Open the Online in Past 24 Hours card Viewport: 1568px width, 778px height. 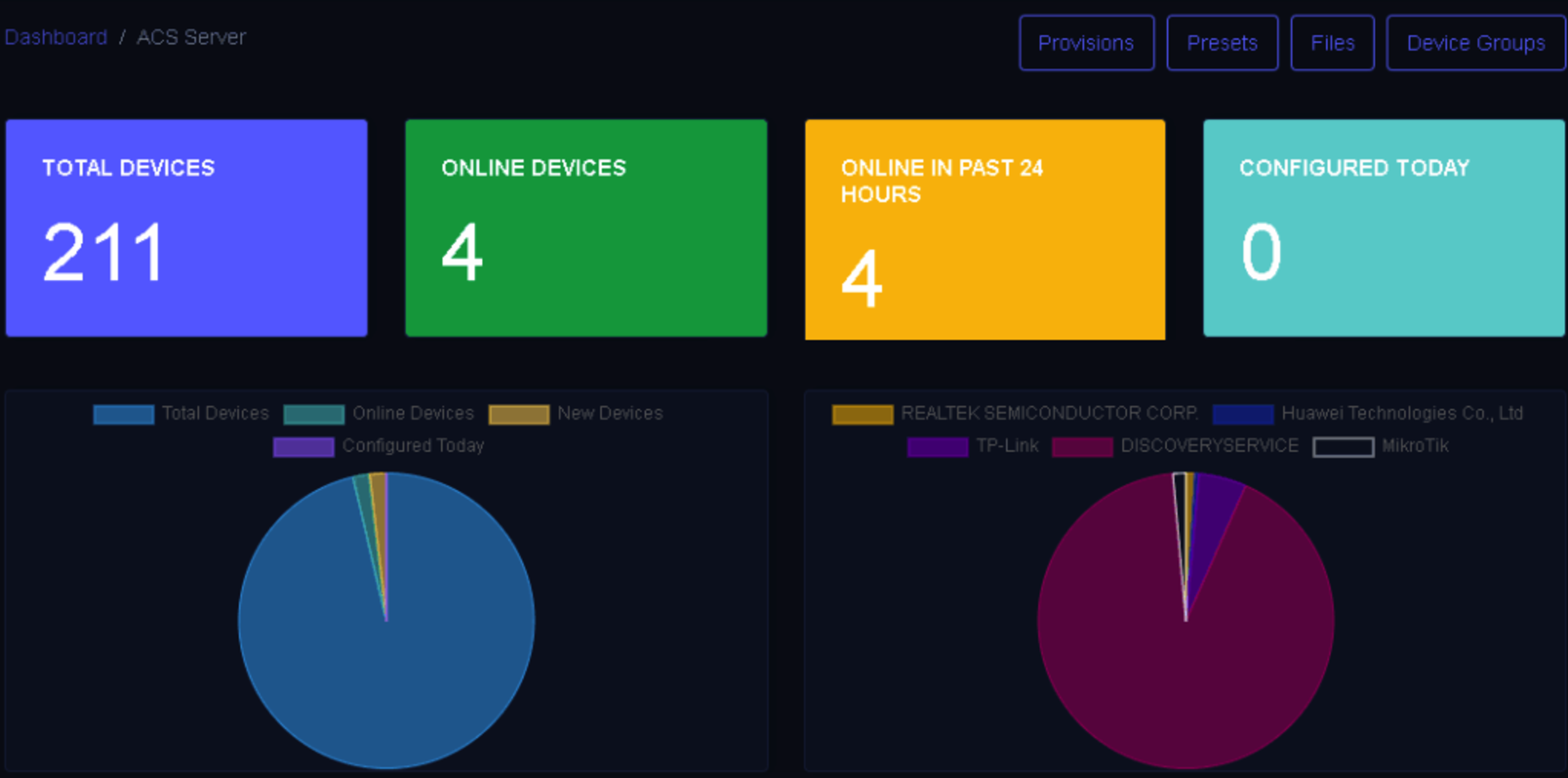985,229
